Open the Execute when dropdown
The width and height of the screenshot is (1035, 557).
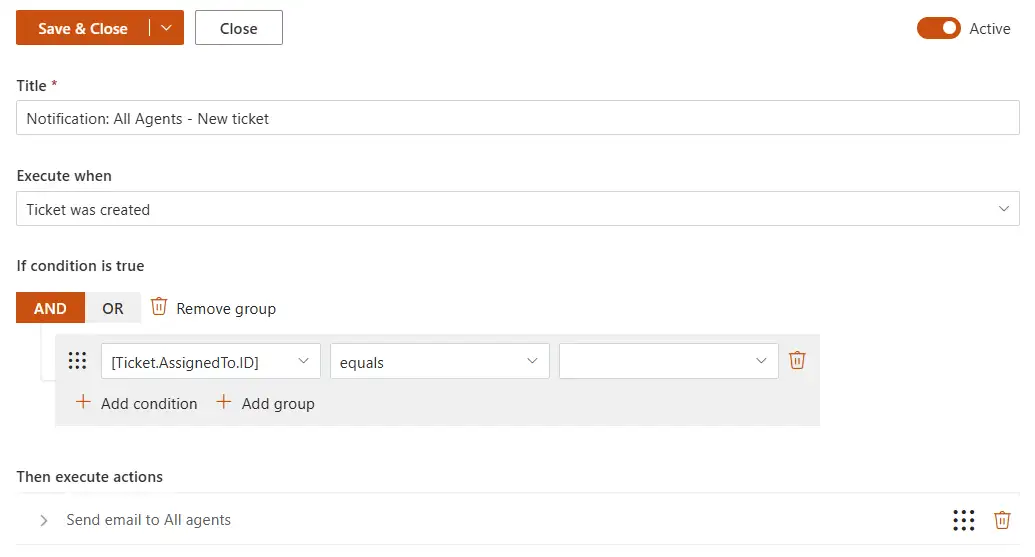(518, 209)
